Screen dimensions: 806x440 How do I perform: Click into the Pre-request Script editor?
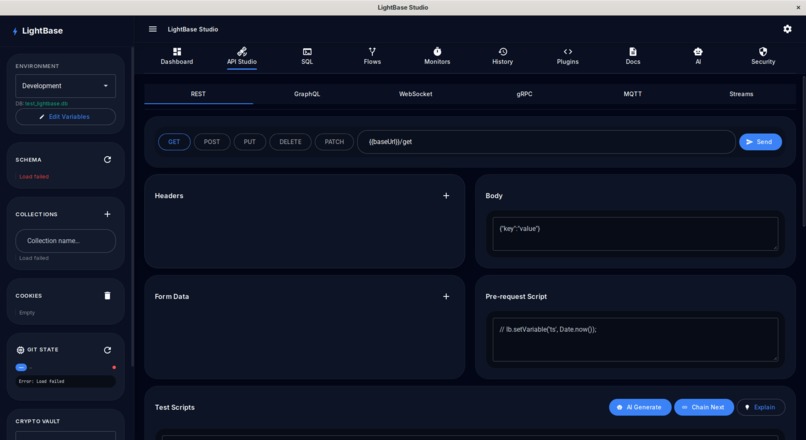(635, 339)
